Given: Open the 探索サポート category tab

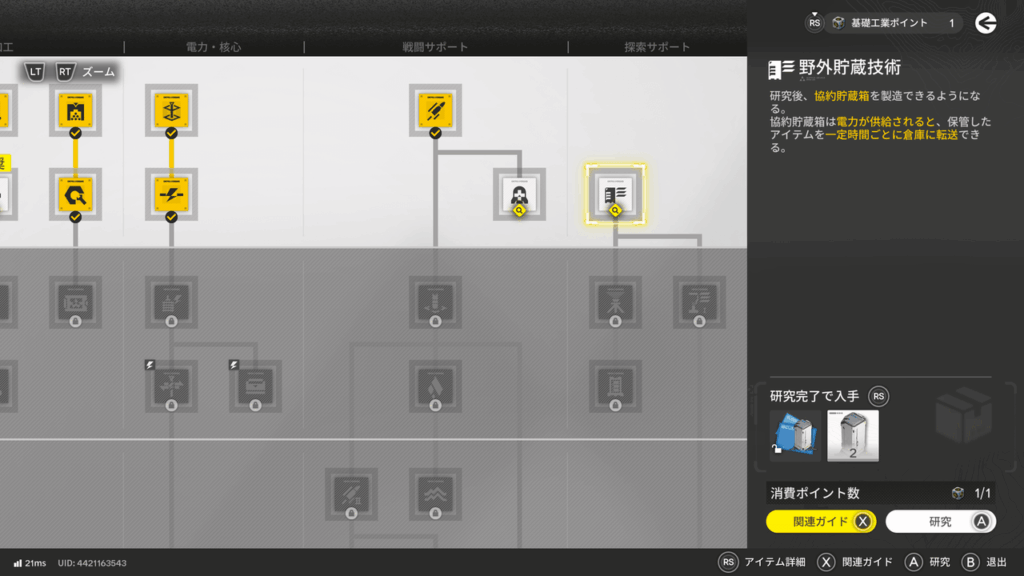Looking at the screenshot, I should click(657, 47).
